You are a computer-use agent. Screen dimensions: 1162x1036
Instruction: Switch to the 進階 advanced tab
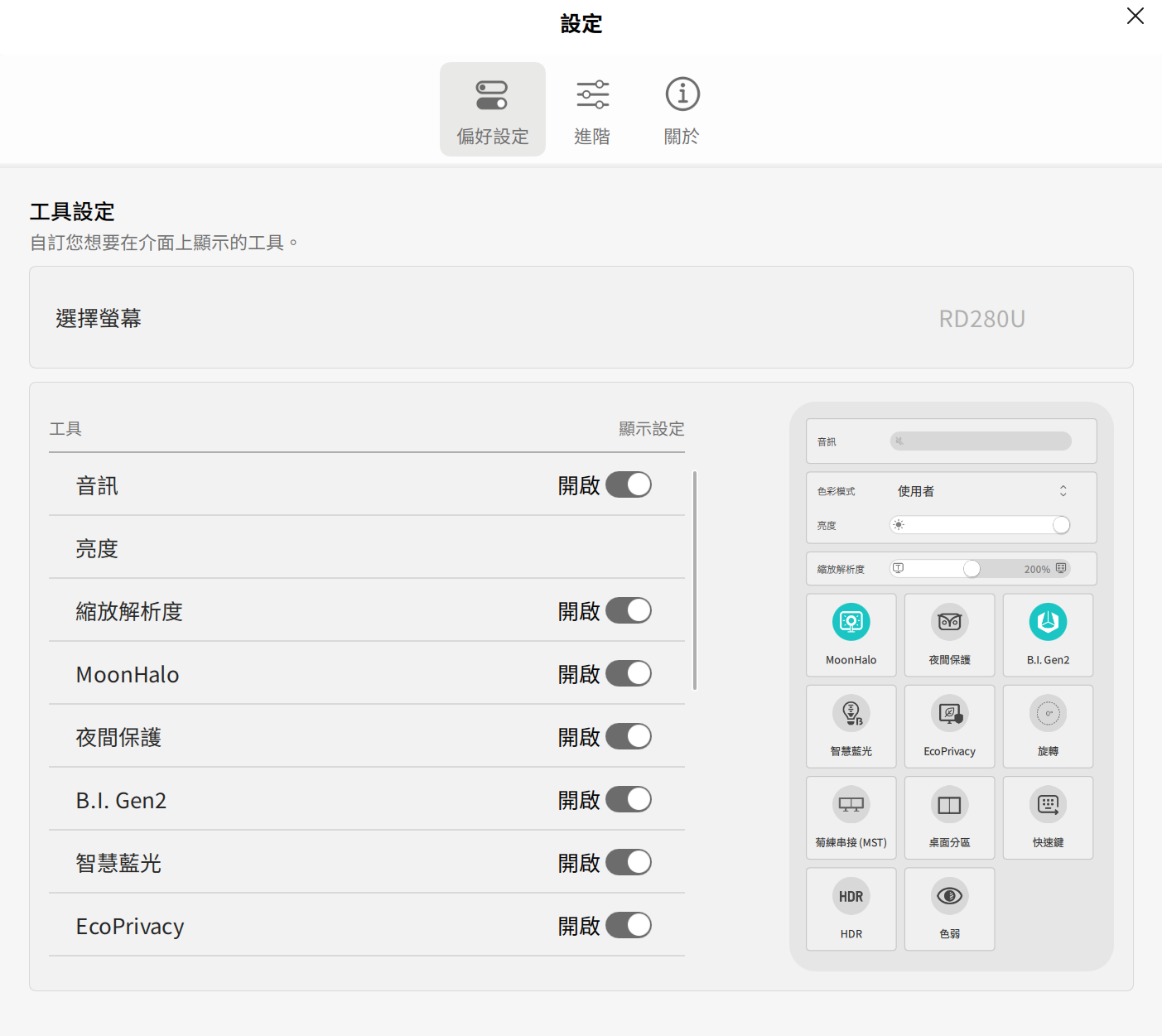tap(592, 109)
